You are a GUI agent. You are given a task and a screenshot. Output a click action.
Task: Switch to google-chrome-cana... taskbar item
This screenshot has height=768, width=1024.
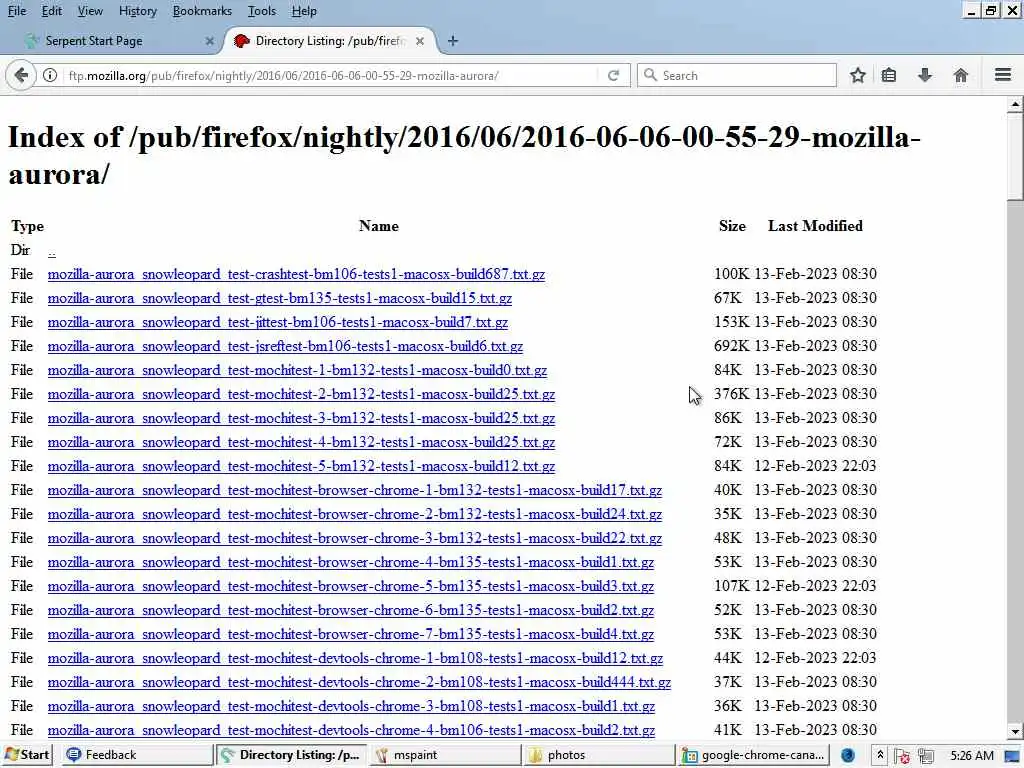pyautogui.click(x=754, y=755)
